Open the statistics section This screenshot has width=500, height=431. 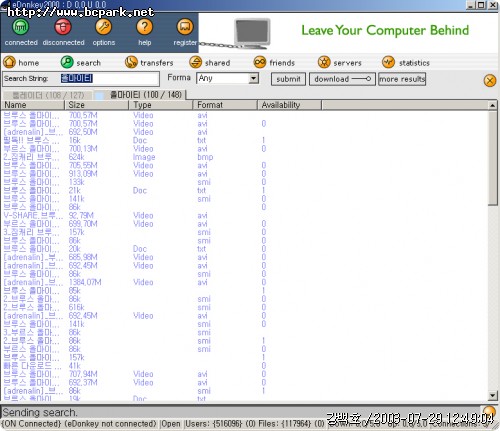coord(406,62)
